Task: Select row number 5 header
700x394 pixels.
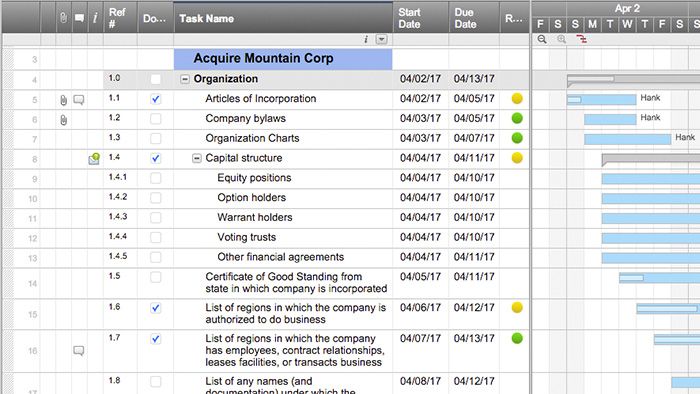Action: [34, 100]
